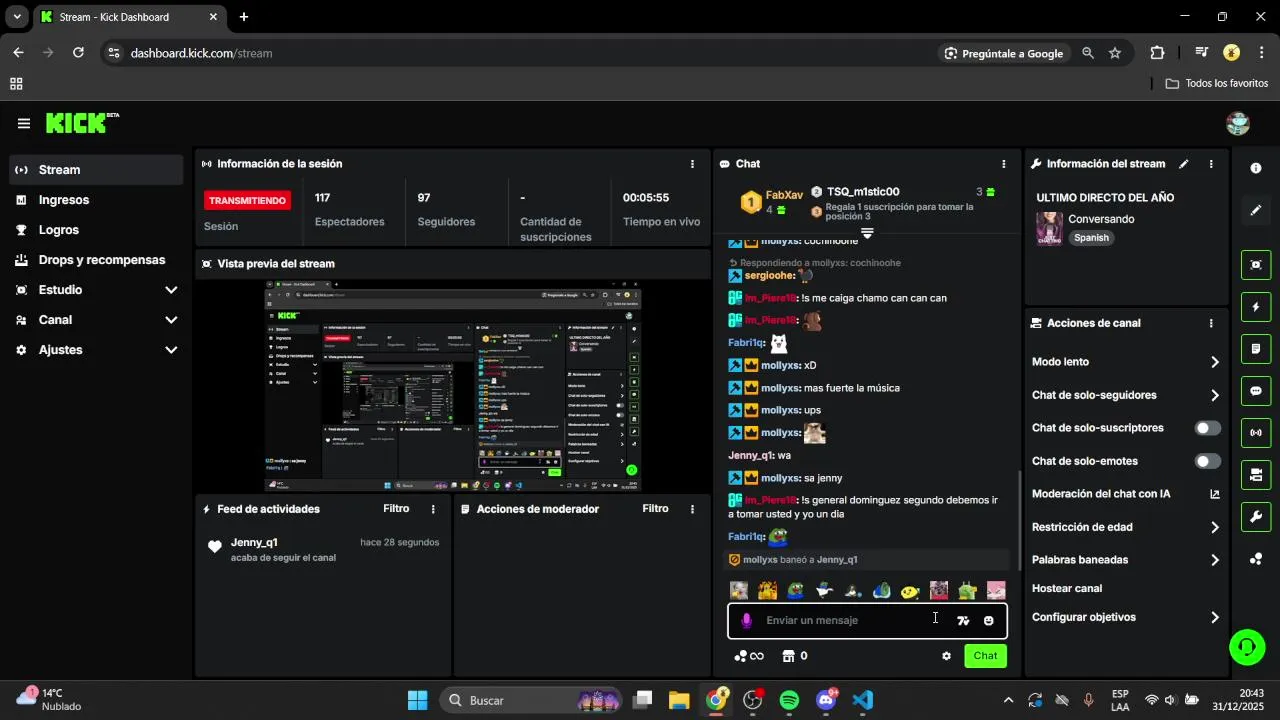This screenshot has width=1280, height=720.
Task: Select the yellow lemon quick emote
Action: point(910,591)
